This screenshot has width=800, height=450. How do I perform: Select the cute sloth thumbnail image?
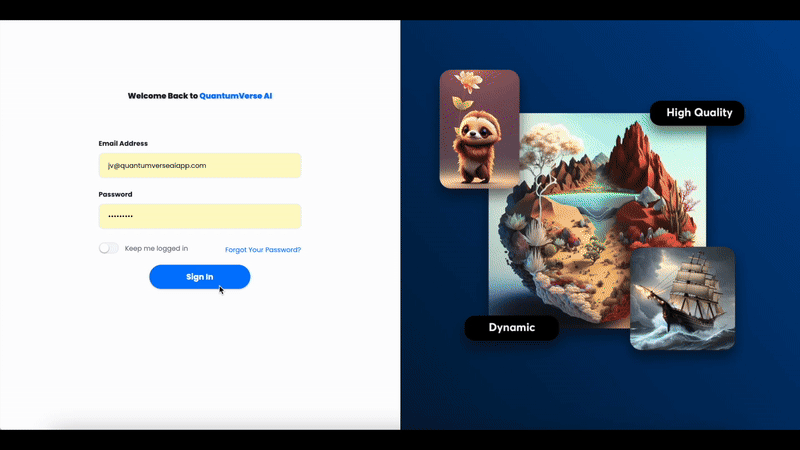(x=479, y=129)
